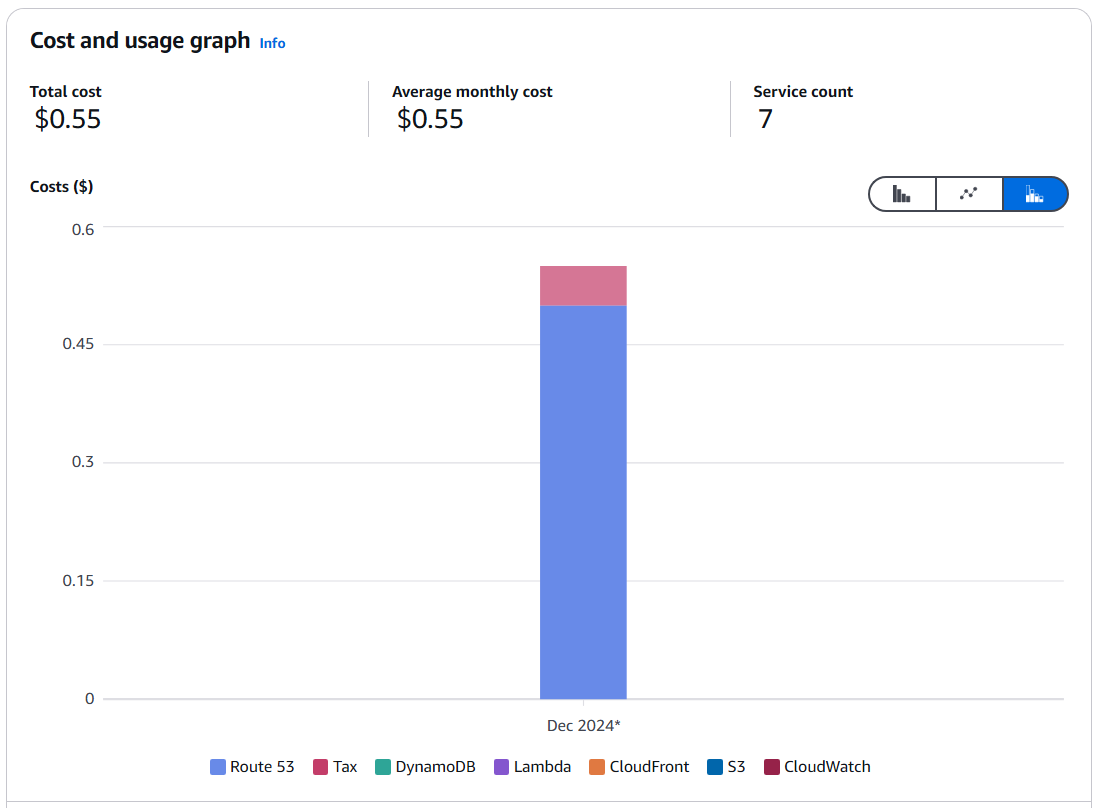Select the blue Route 53 bar segment

(x=583, y=502)
